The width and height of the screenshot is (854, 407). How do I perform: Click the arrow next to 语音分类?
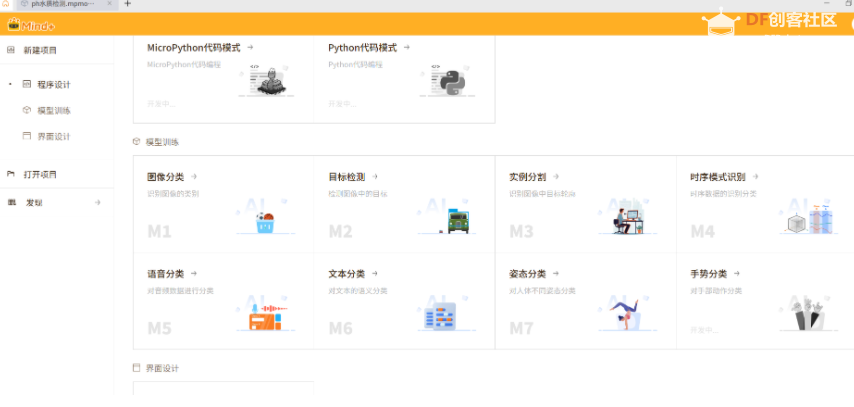pyautogui.click(x=194, y=274)
